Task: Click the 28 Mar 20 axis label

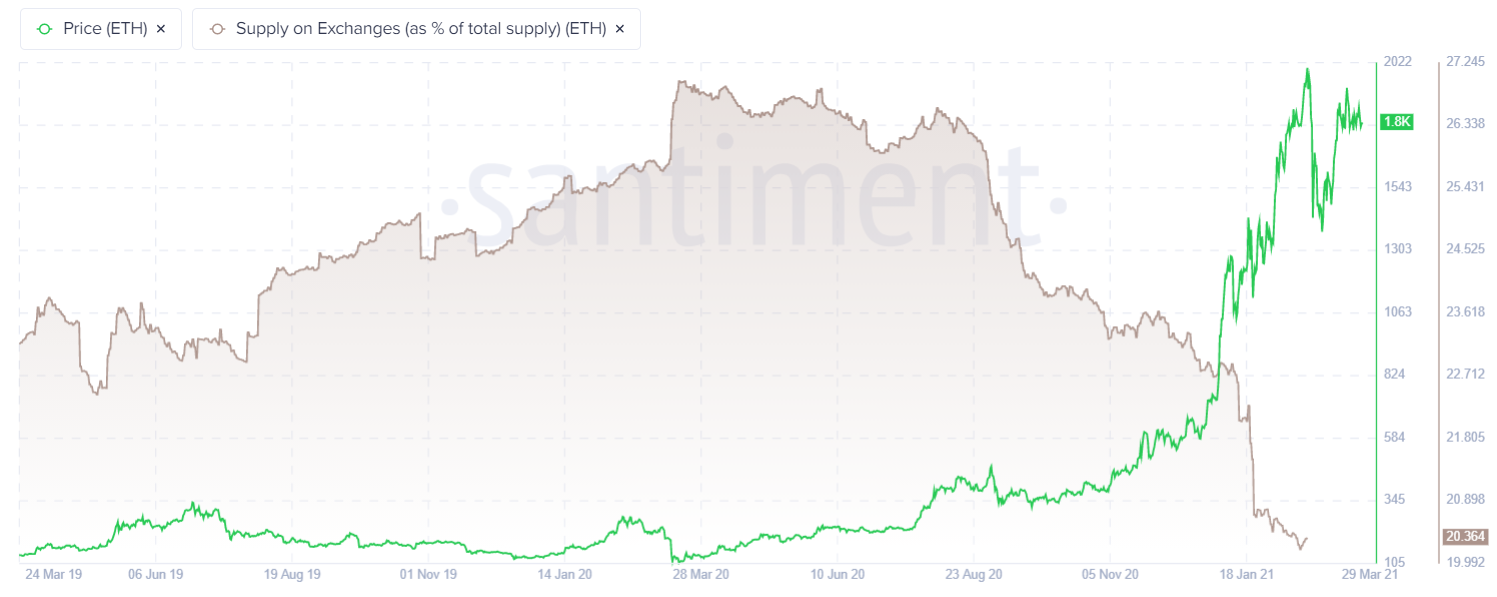Action: point(702,575)
